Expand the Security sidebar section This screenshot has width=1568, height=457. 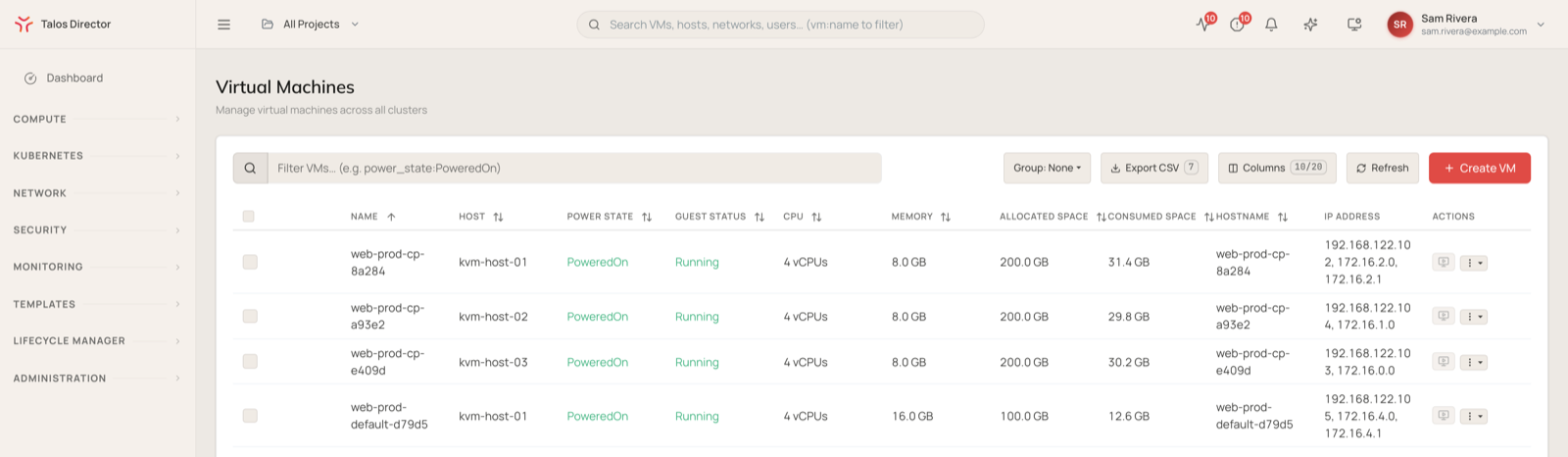(x=97, y=230)
